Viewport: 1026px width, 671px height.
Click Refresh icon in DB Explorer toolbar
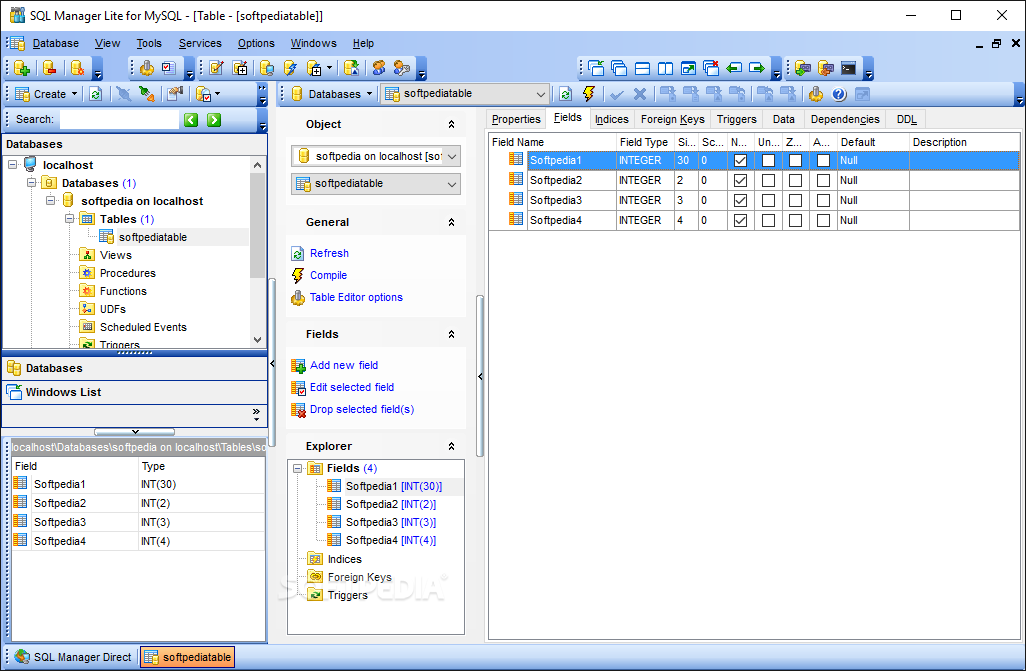point(96,94)
